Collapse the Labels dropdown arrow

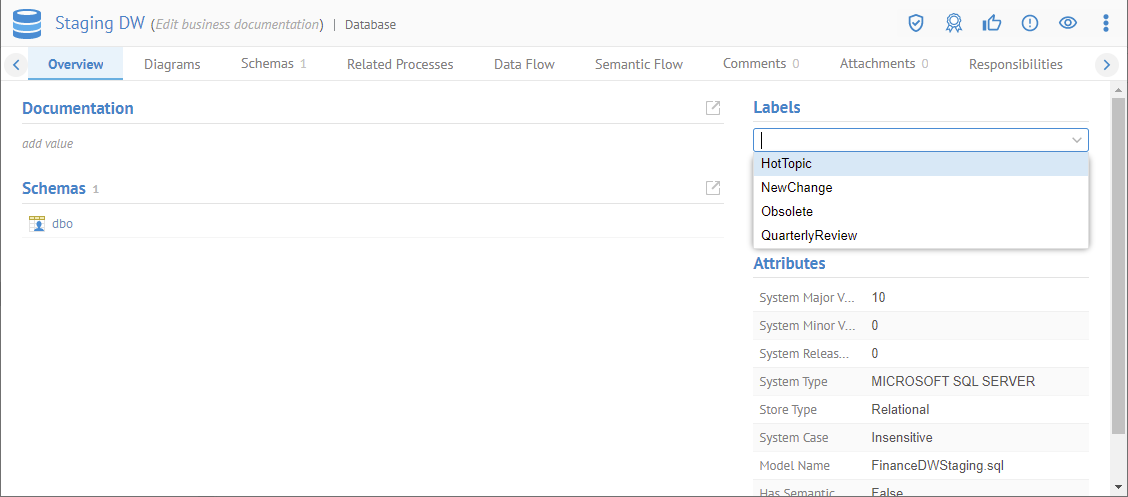(1077, 140)
